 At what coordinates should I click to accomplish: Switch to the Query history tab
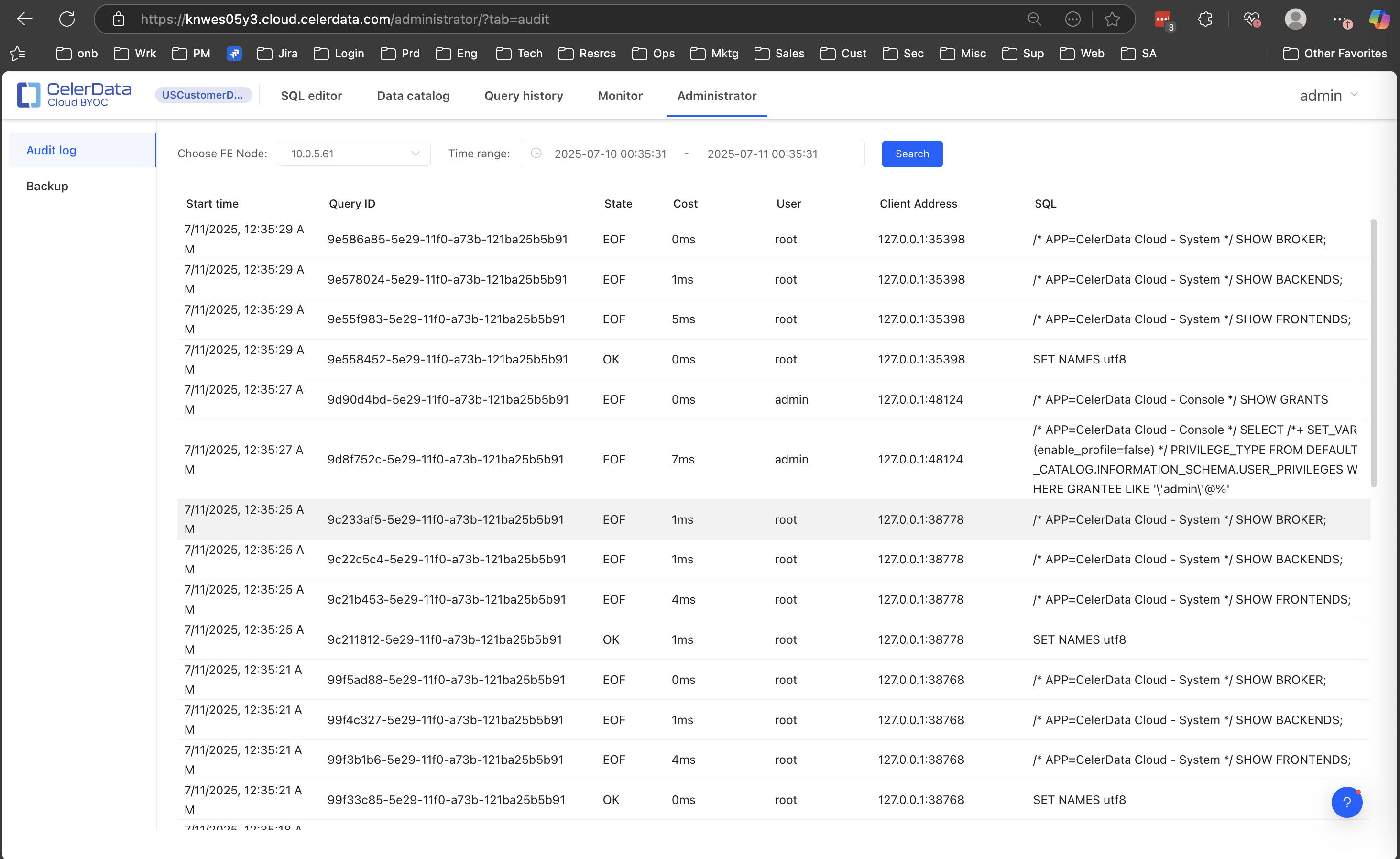point(523,96)
